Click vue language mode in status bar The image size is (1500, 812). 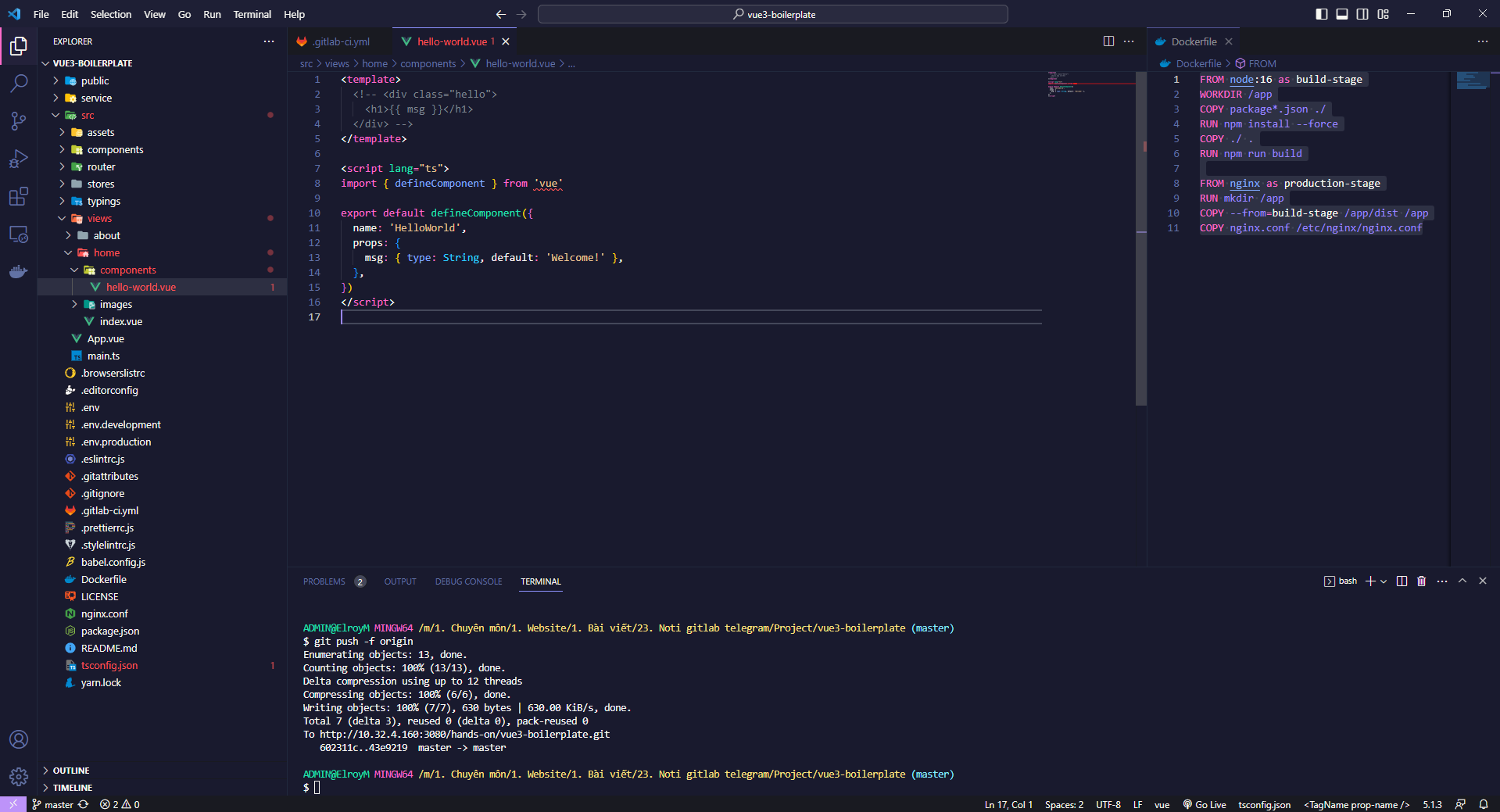coord(1162,804)
